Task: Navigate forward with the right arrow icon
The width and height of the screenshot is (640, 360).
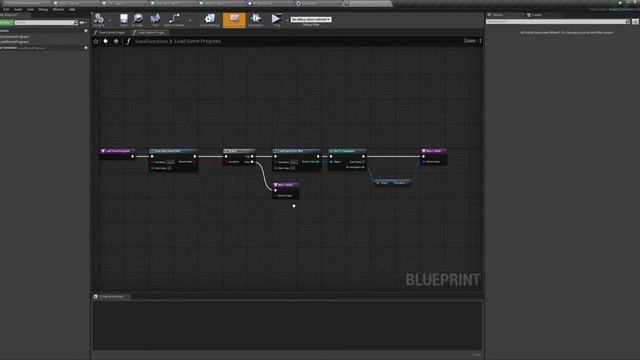Action: (116, 41)
